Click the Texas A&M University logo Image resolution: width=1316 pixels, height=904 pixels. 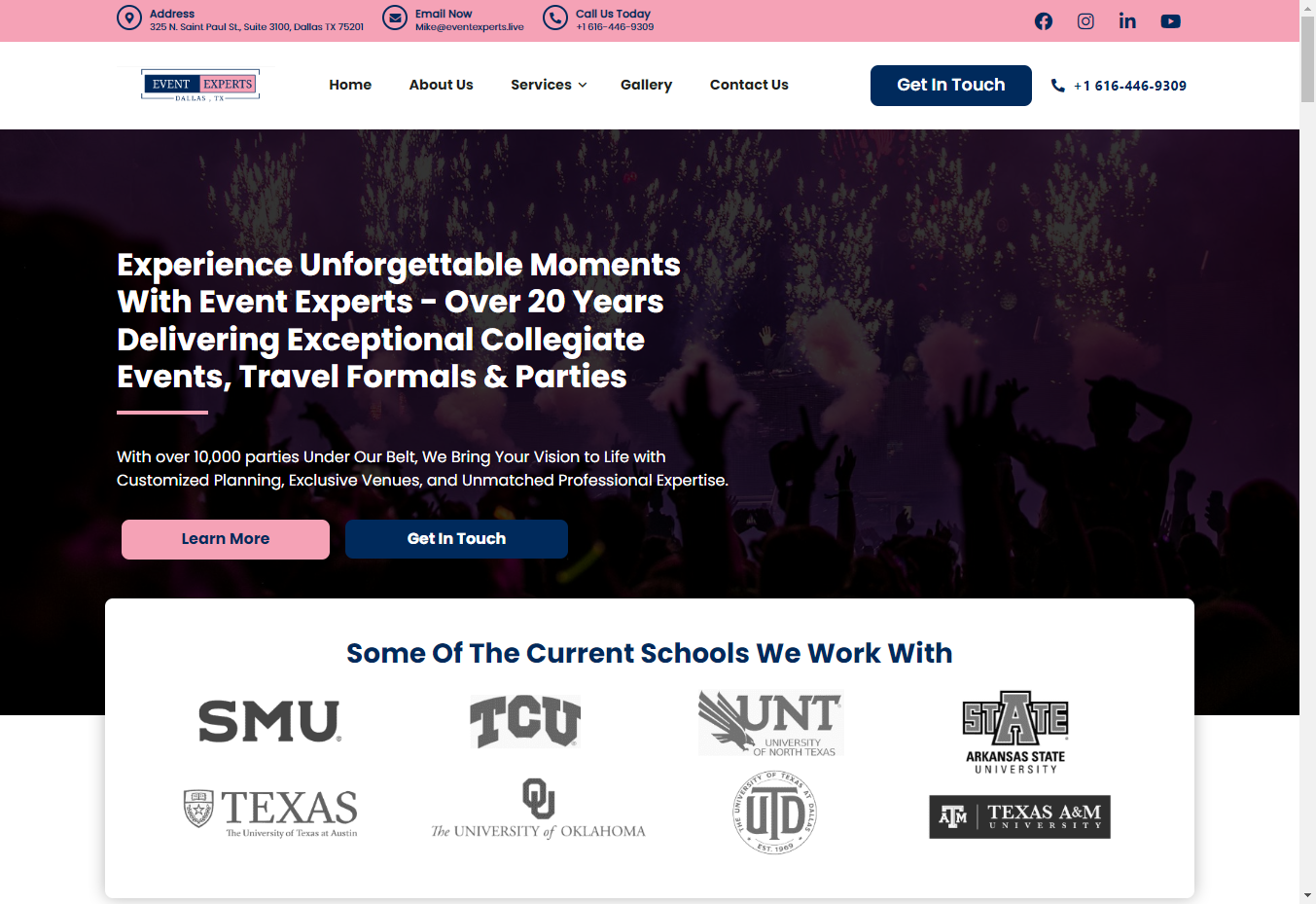pyautogui.click(x=1018, y=816)
